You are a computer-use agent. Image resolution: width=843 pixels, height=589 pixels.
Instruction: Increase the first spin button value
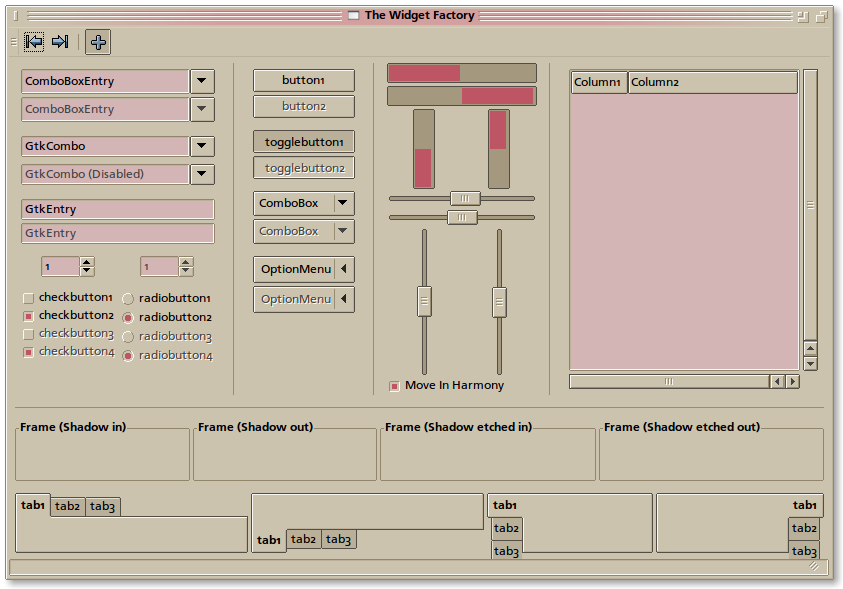click(87, 262)
